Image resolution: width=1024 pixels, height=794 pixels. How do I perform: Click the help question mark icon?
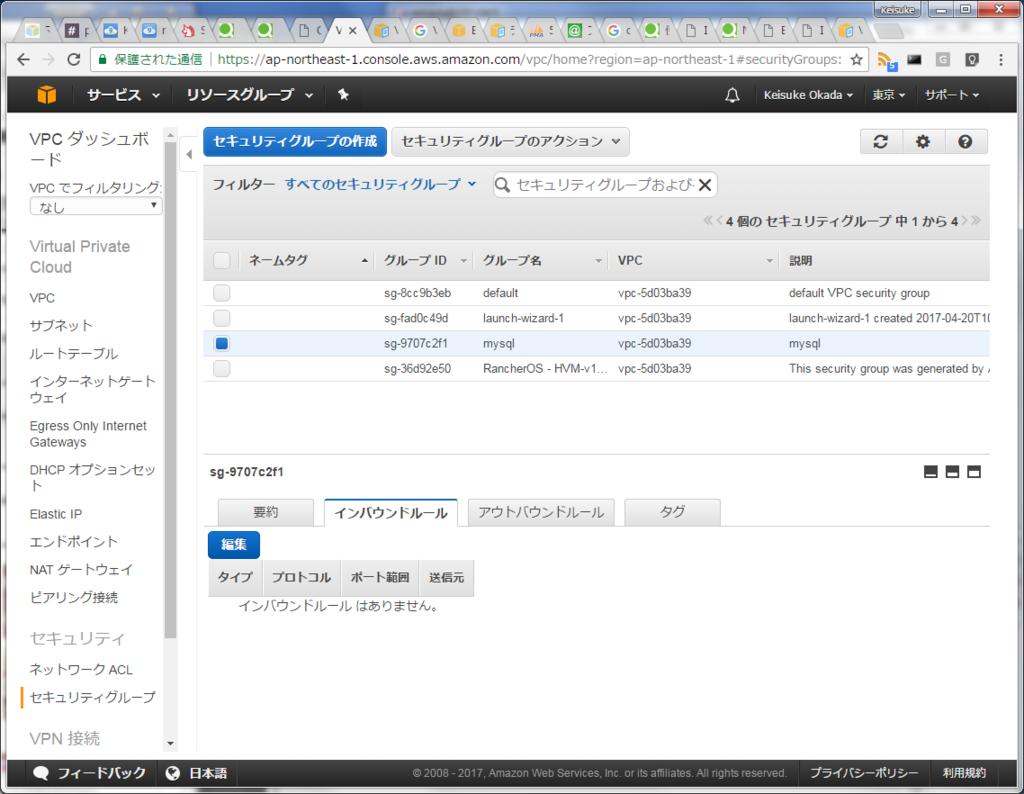pos(965,142)
